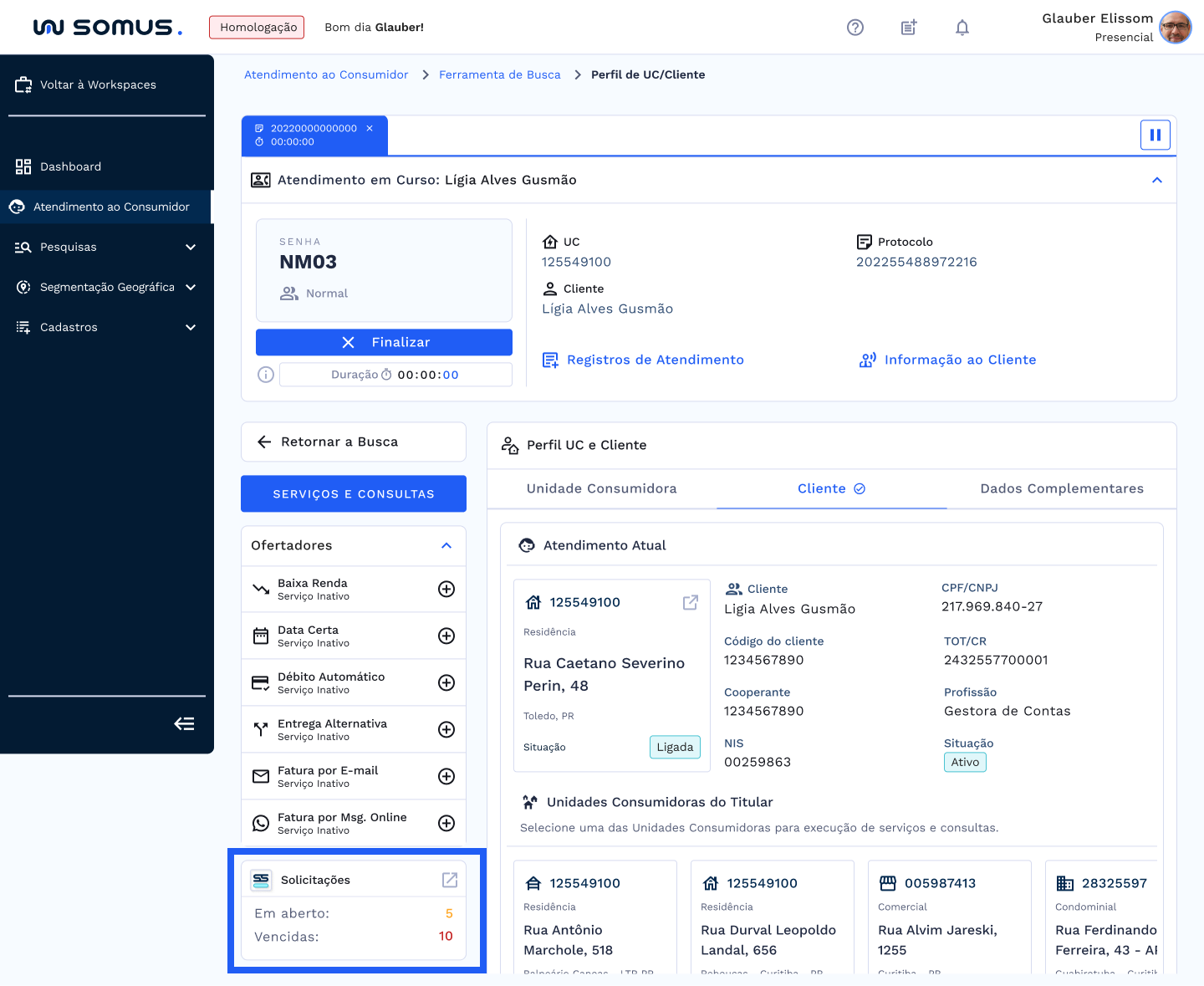Click the duration info icon
This screenshot has width=1204, height=986.
(x=266, y=375)
